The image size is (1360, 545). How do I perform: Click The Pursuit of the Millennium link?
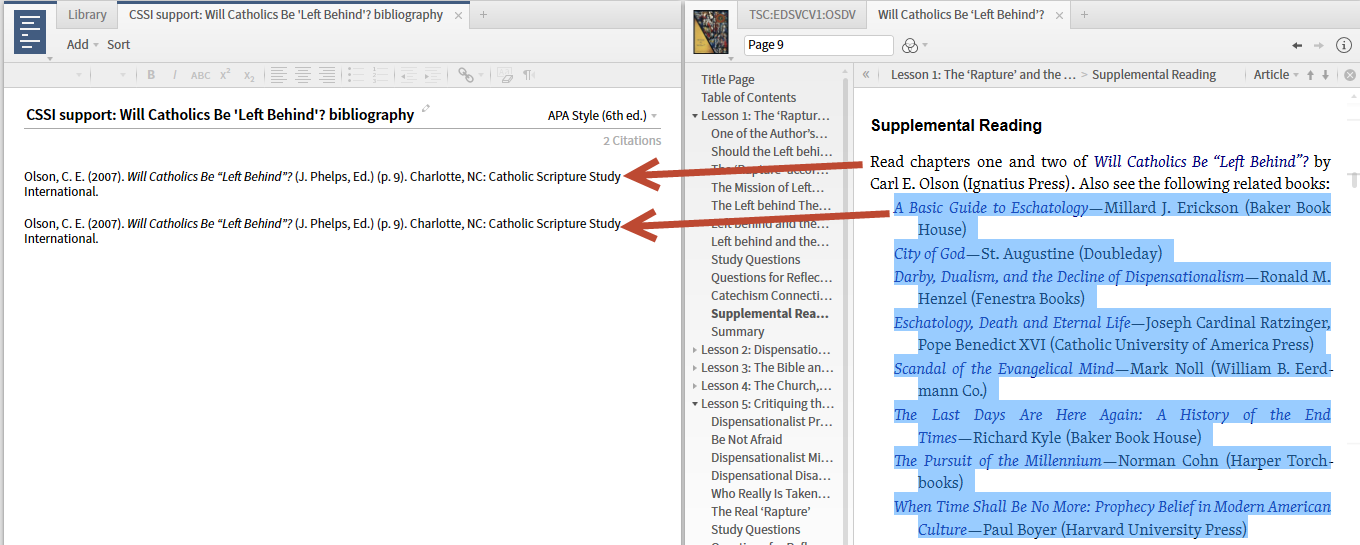997,461
